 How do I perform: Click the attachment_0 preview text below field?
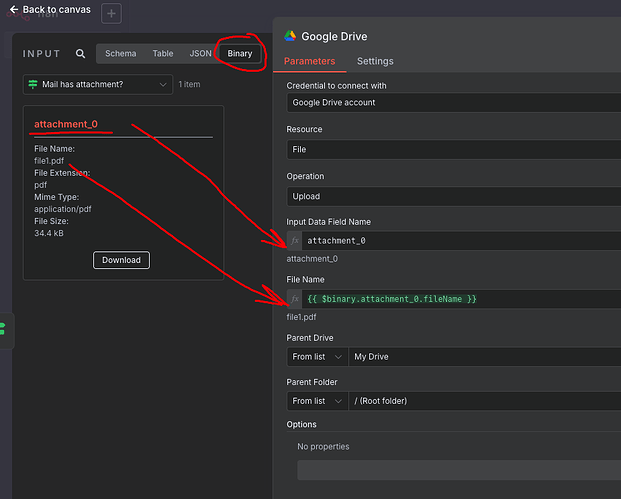pos(312,259)
